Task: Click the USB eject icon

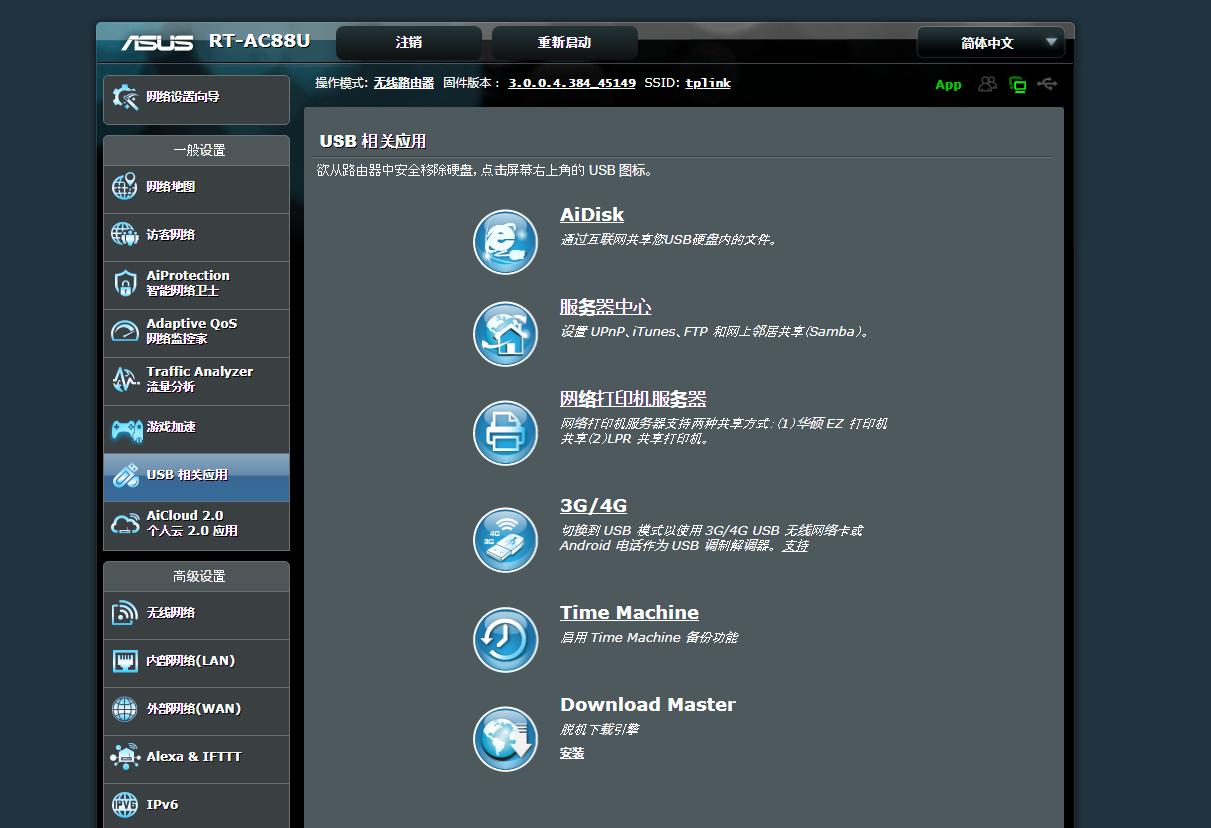Action: coord(1047,84)
